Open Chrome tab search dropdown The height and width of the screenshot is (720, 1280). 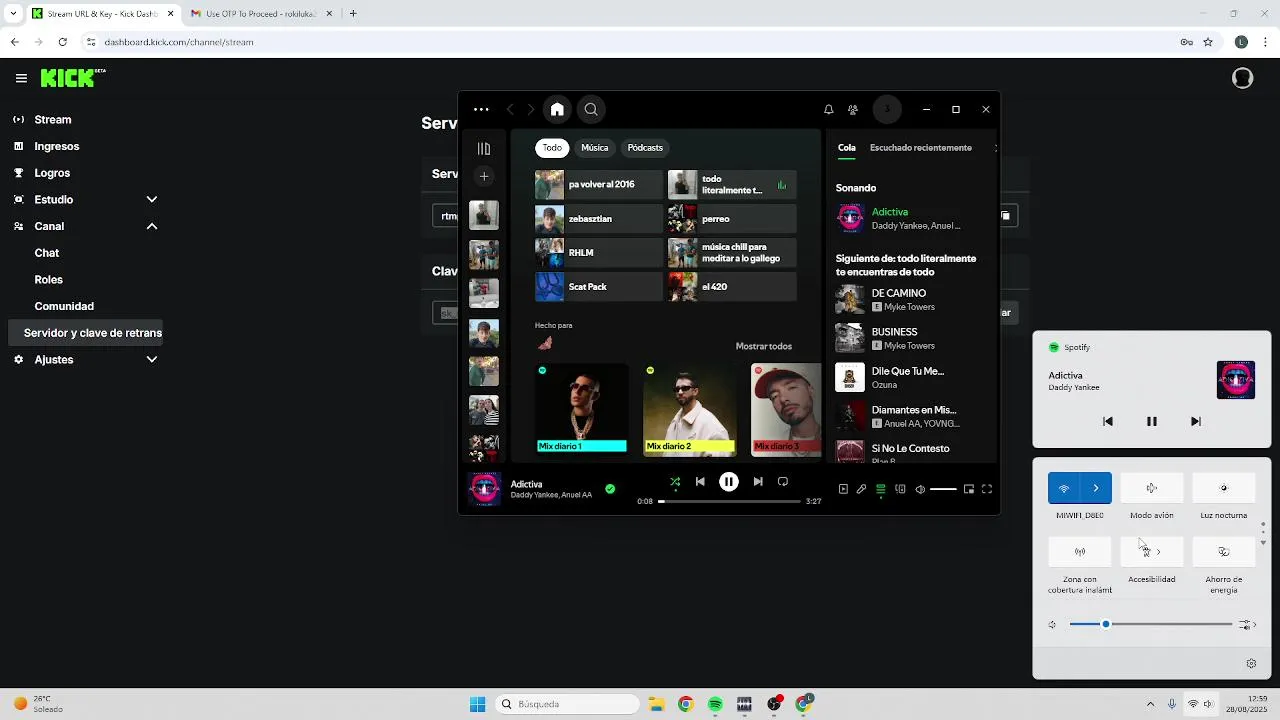(x=13, y=14)
